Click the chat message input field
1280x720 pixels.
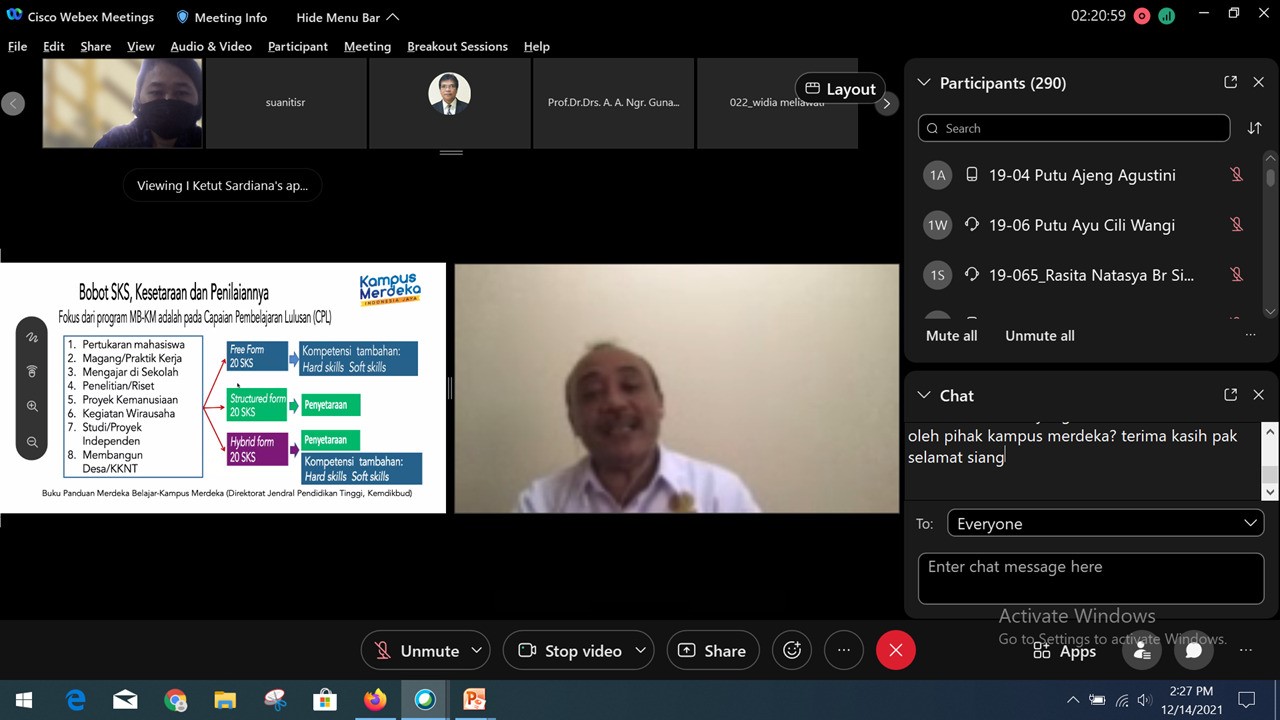[x=1090, y=578]
